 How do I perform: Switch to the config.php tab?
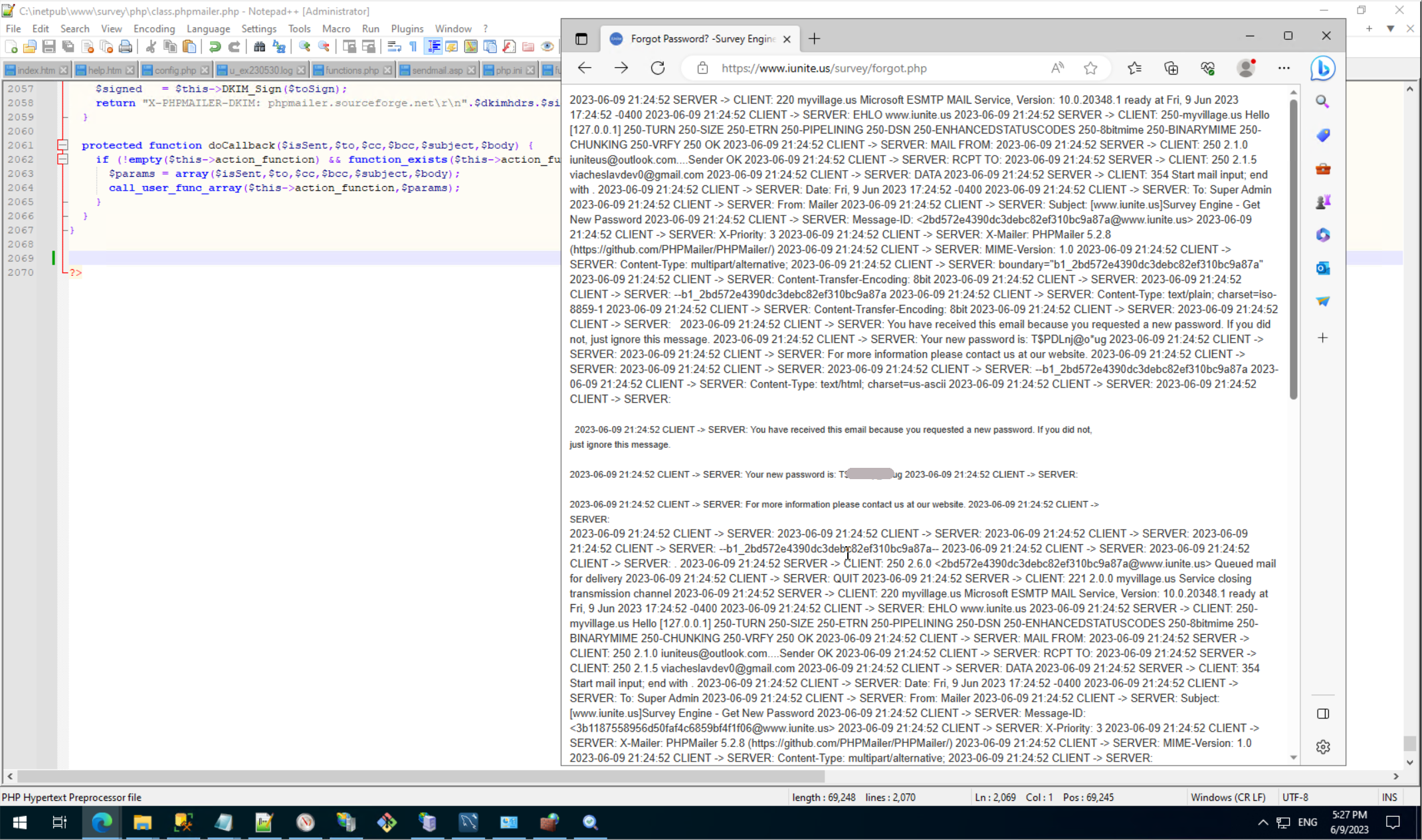point(175,70)
